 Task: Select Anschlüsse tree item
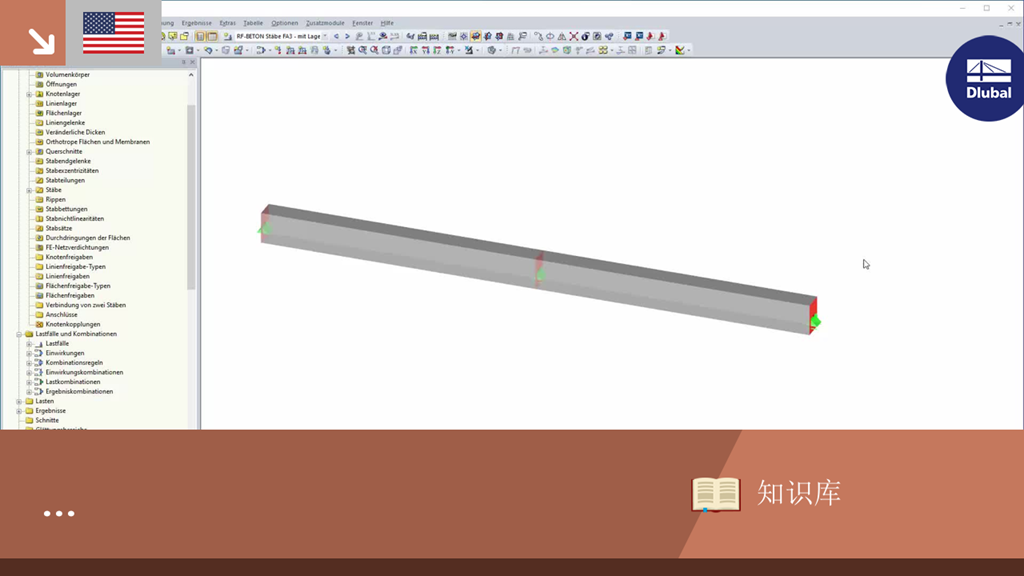pos(61,315)
